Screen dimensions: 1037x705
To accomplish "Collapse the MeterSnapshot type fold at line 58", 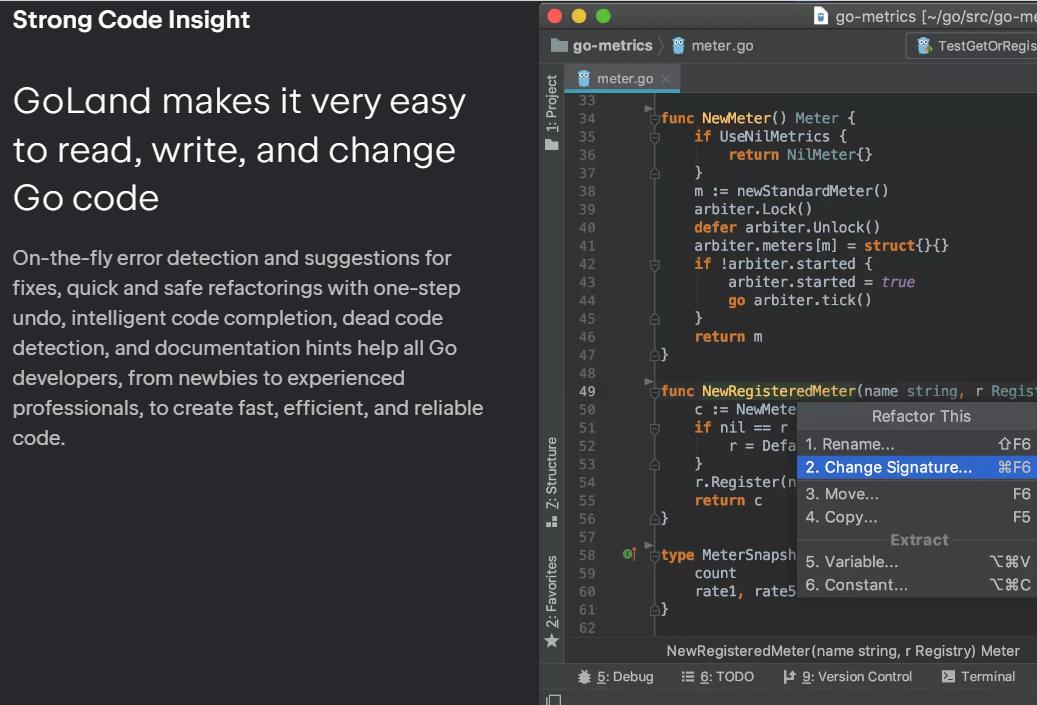I will point(655,556).
